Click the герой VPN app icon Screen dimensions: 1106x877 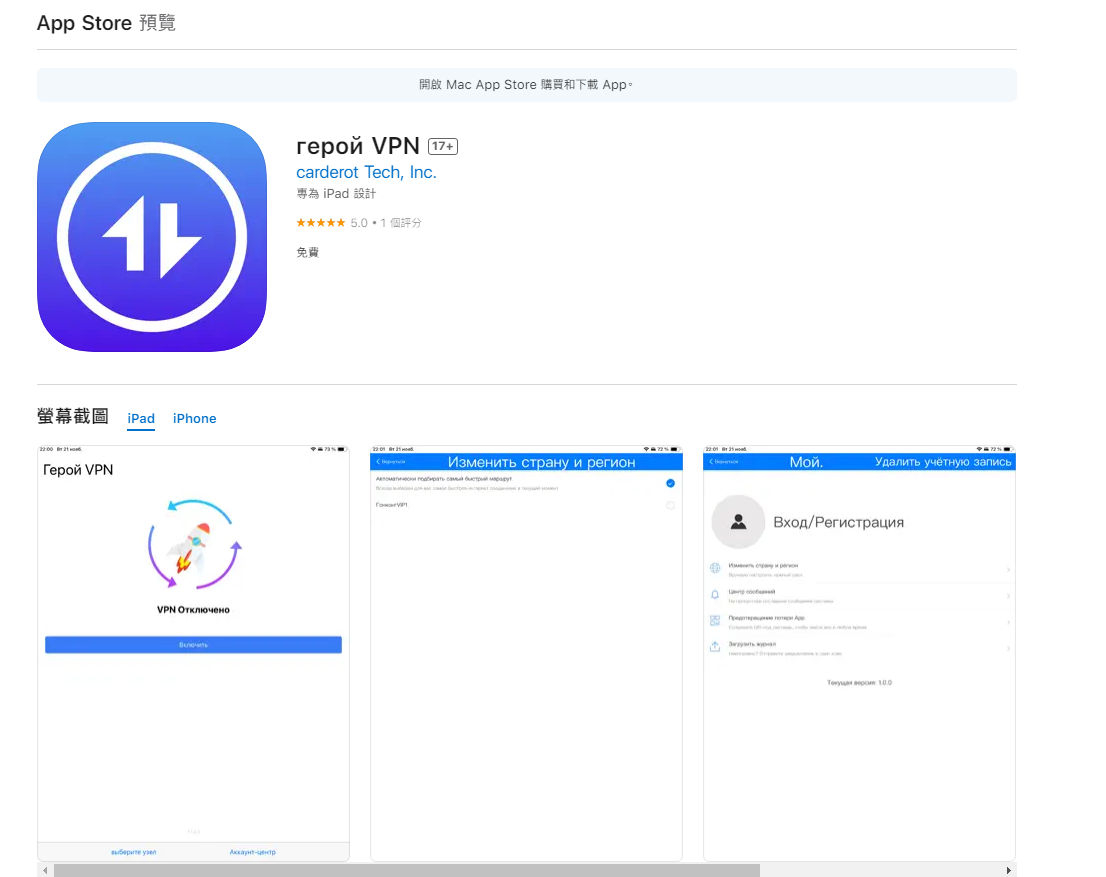pos(152,237)
